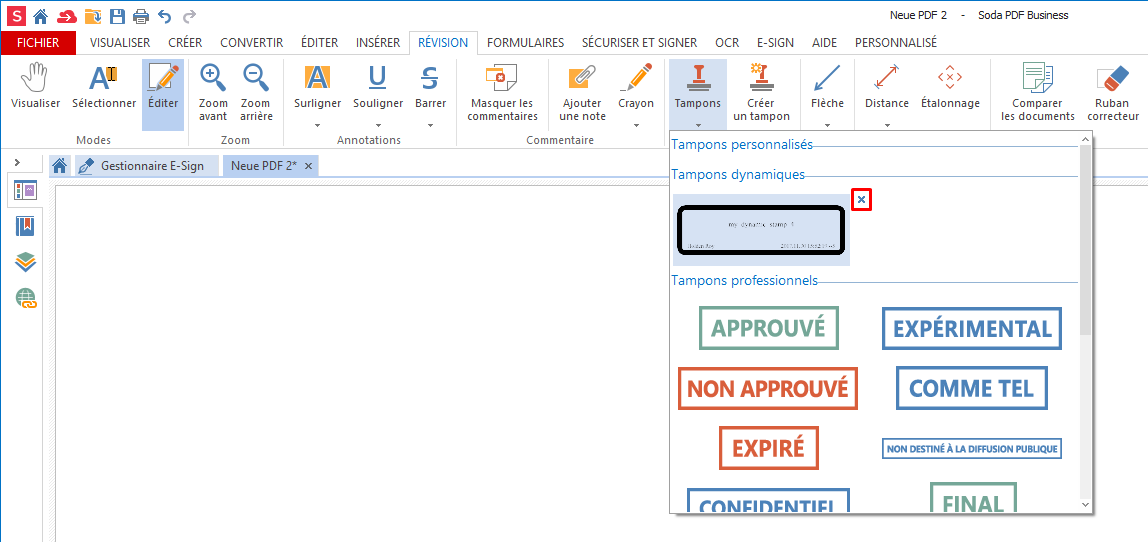
Task: Click Ajouter une note paperclip tool
Action: point(584,92)
